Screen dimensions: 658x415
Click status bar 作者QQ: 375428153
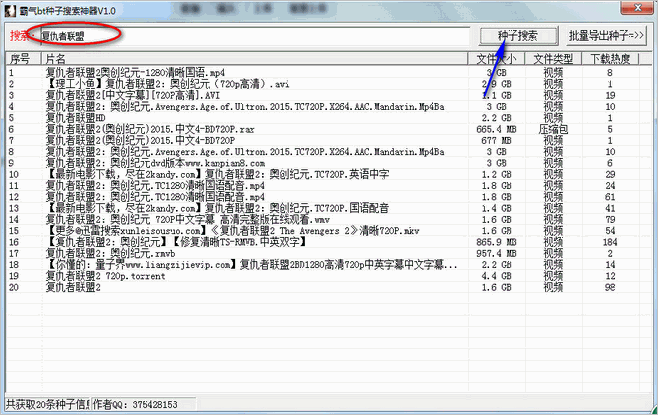(135, 405)
